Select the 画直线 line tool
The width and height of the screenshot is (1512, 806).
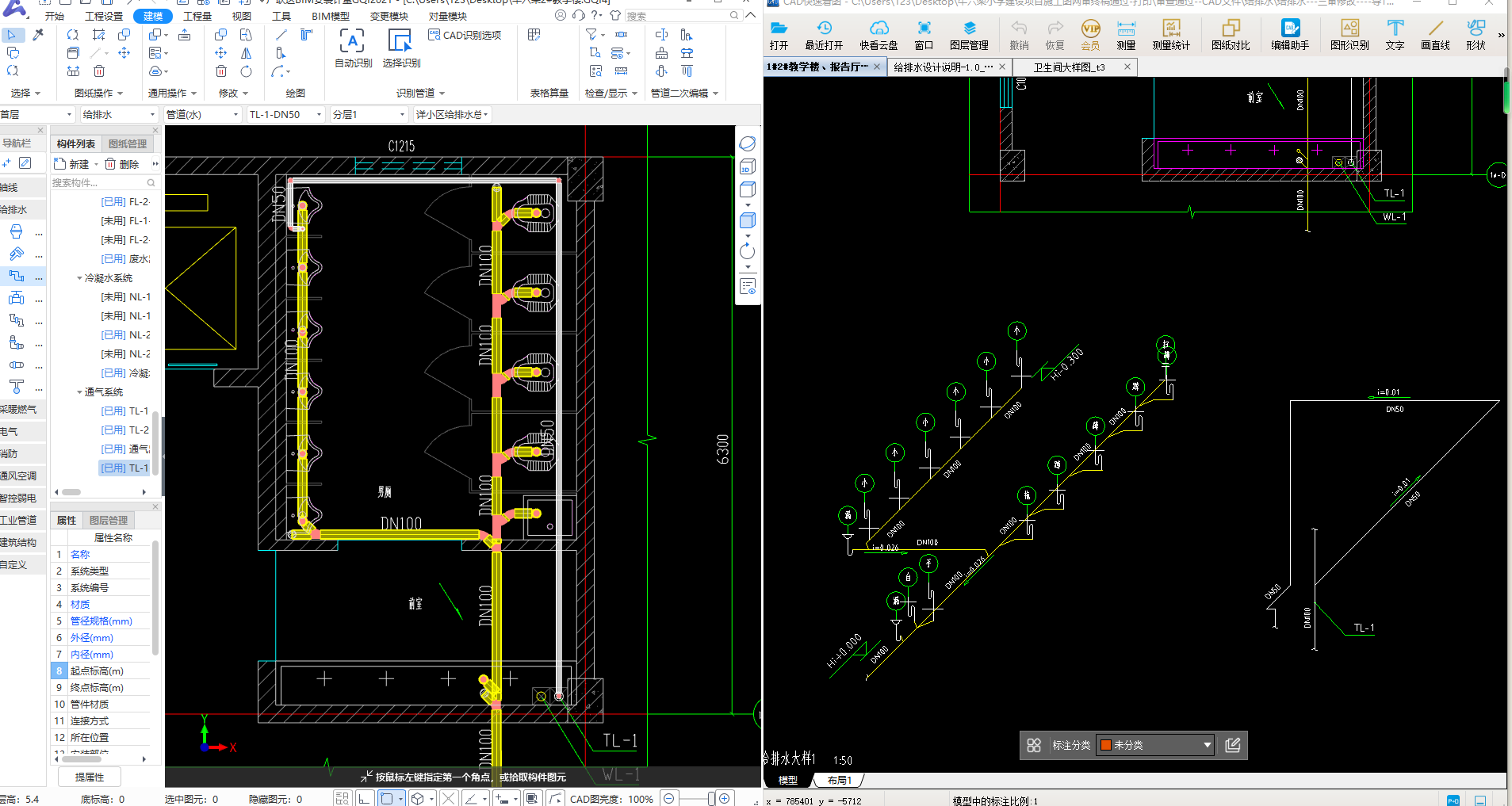[x=1435, y=36]
